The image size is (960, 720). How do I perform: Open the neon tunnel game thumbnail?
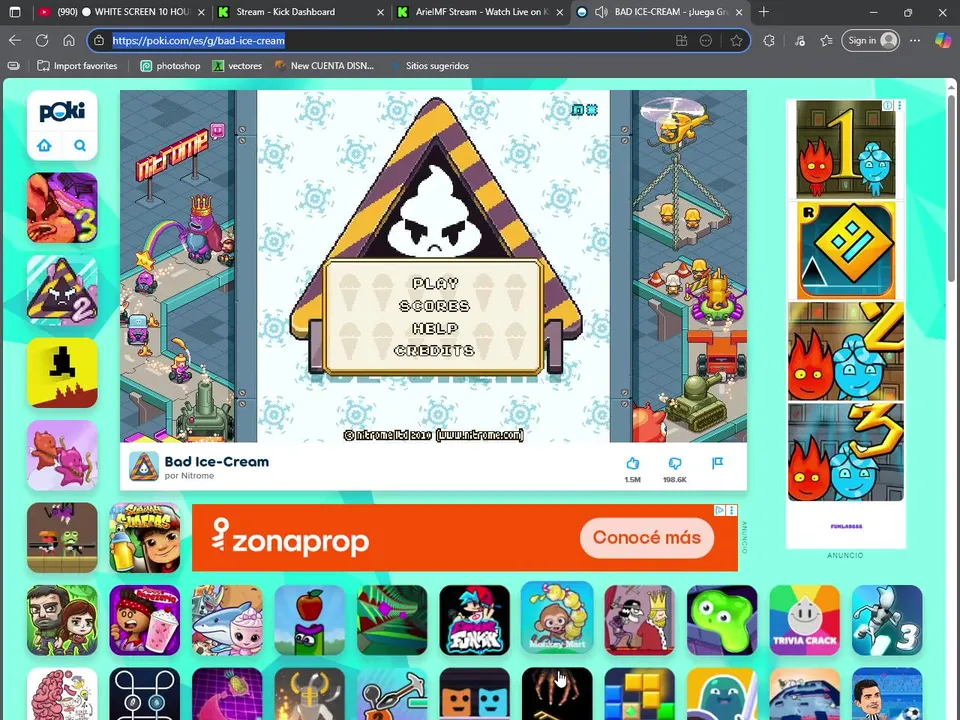coord(392,620)
